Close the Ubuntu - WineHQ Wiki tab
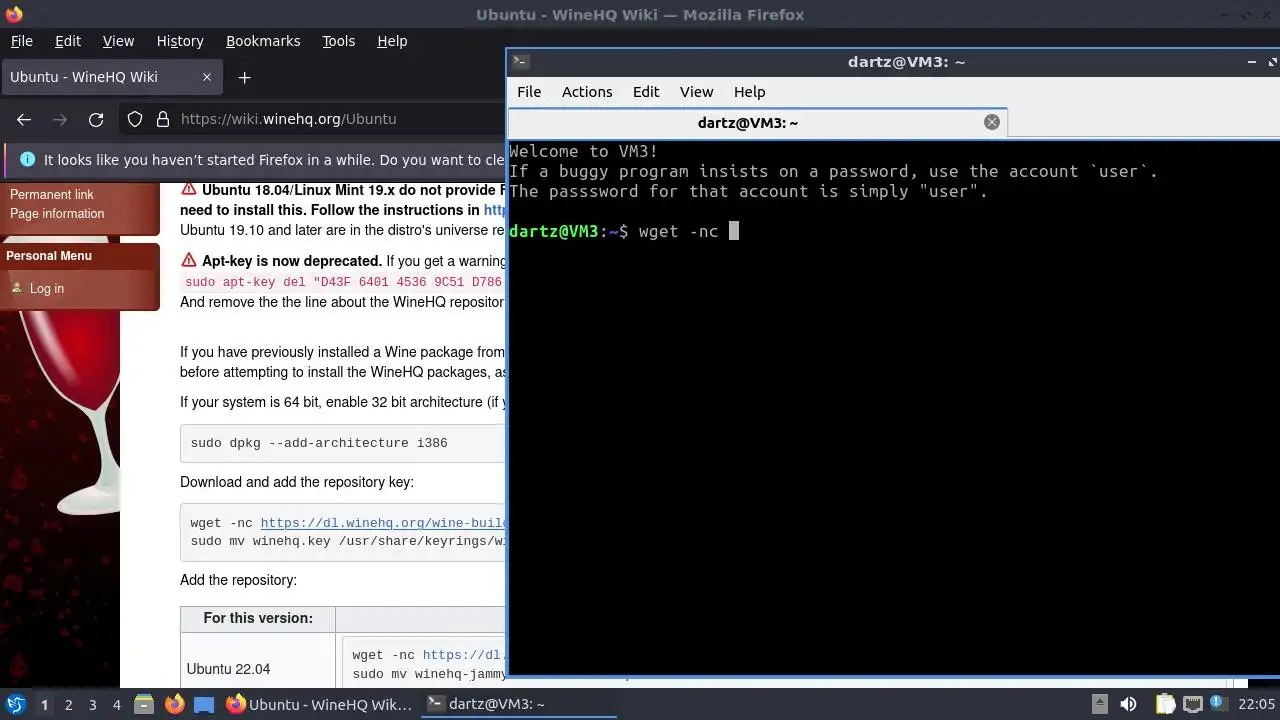Viewport: 1280px width, 720px height. (207, 77)
